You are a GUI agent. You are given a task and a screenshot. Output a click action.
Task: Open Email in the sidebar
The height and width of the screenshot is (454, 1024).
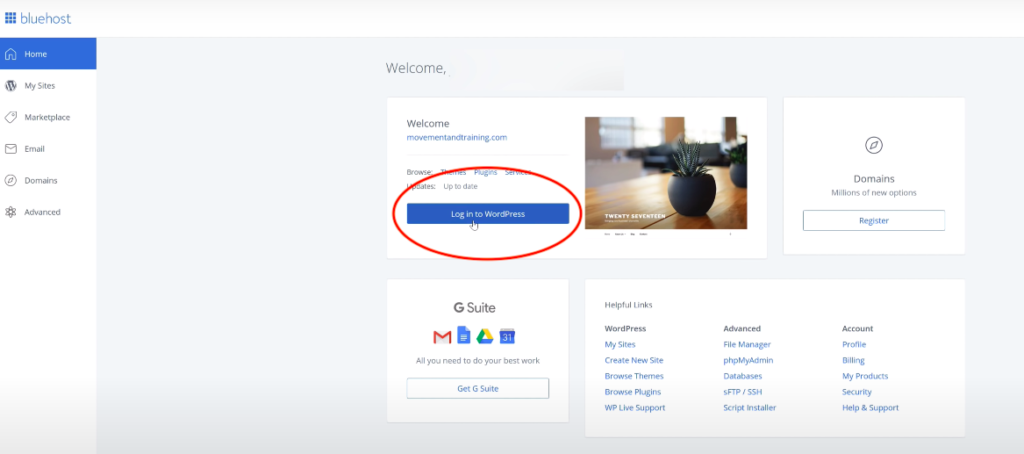(x=48, y=149)
